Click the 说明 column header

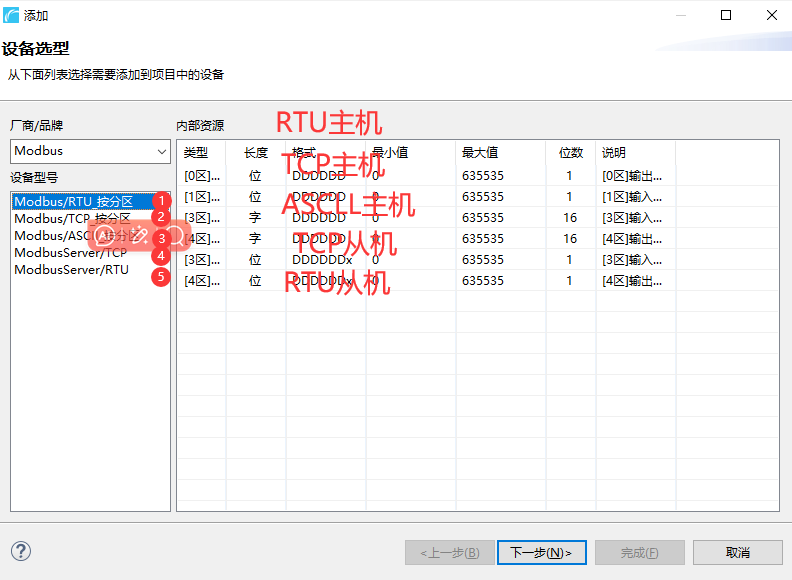tap(635, 153)
